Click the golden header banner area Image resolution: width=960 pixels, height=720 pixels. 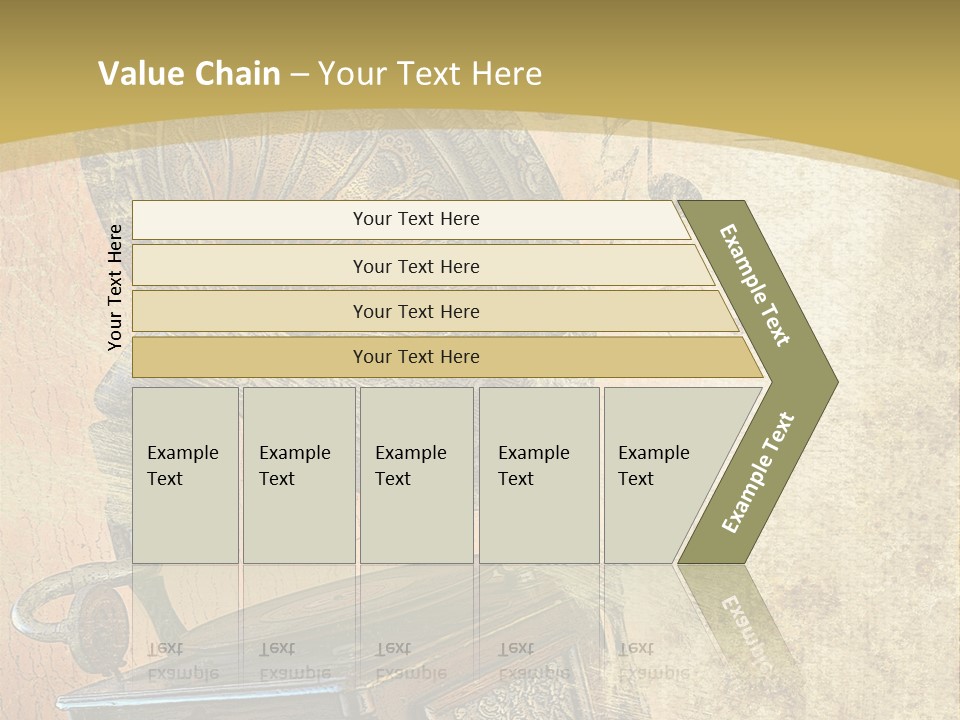(x=480, y=67)
